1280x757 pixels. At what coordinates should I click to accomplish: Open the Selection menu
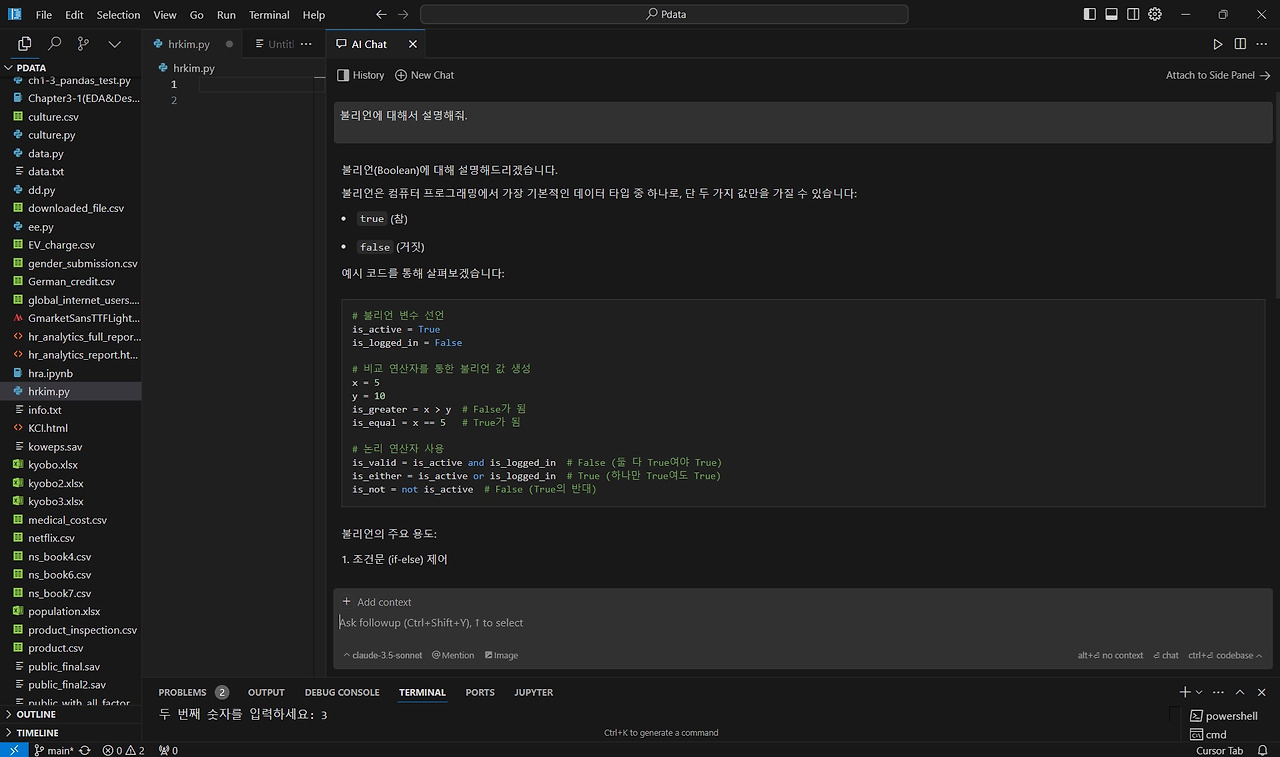point(118,15)
